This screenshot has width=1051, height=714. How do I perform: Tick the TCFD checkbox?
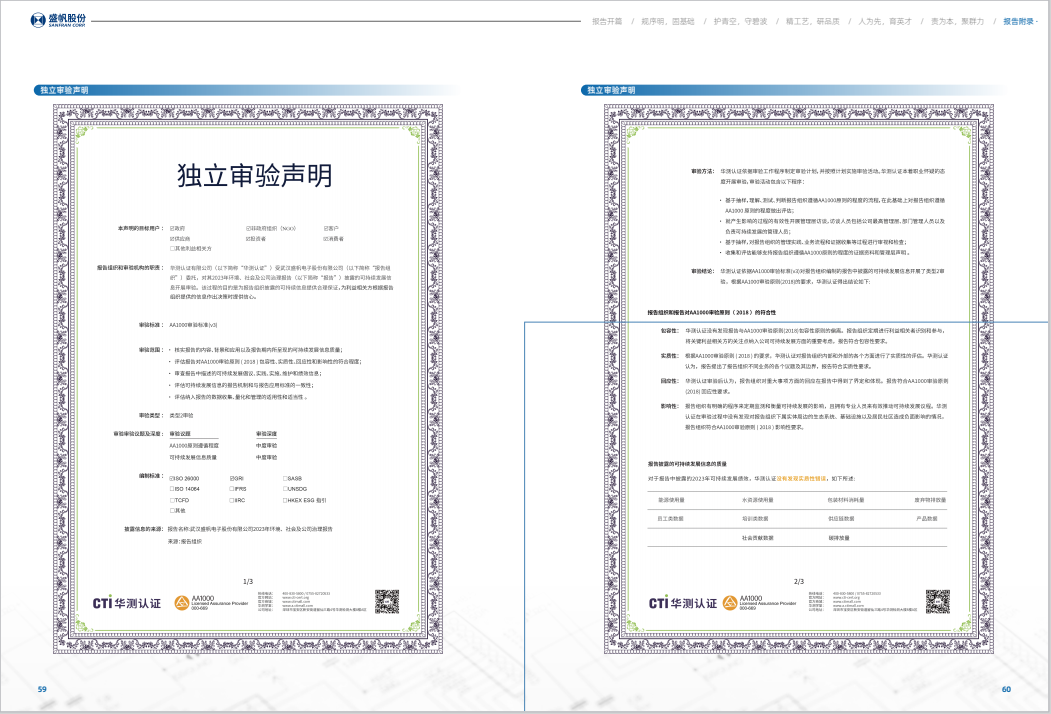pos(172,499)
